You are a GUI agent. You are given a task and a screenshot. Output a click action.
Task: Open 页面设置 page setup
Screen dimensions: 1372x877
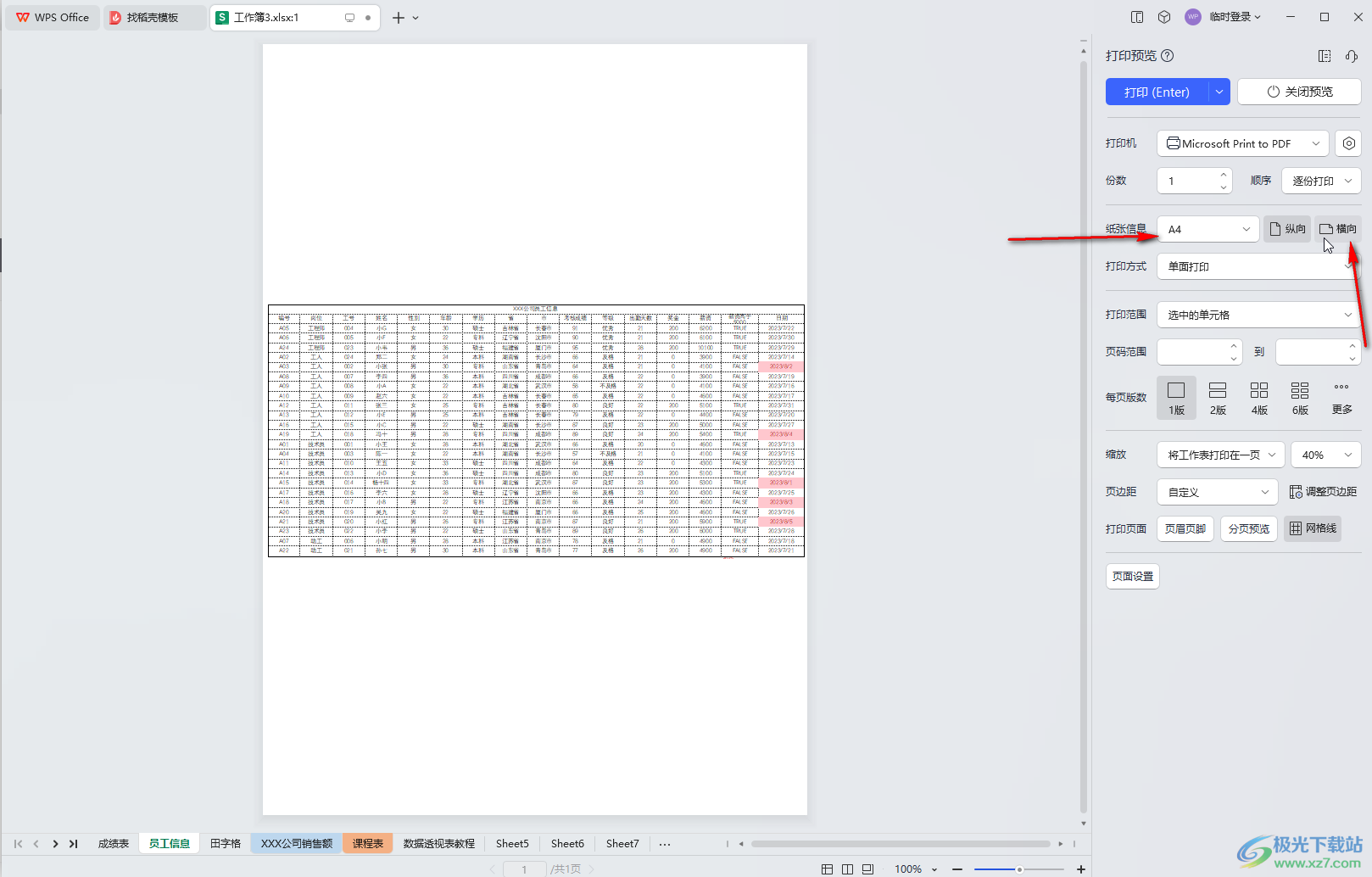(x=1133, y=576)
